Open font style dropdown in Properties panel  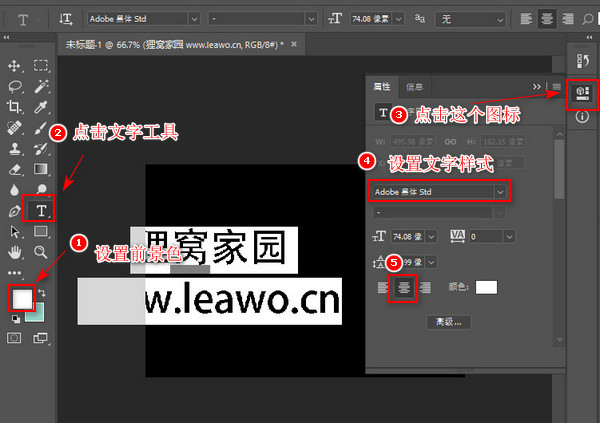point(500,212)
